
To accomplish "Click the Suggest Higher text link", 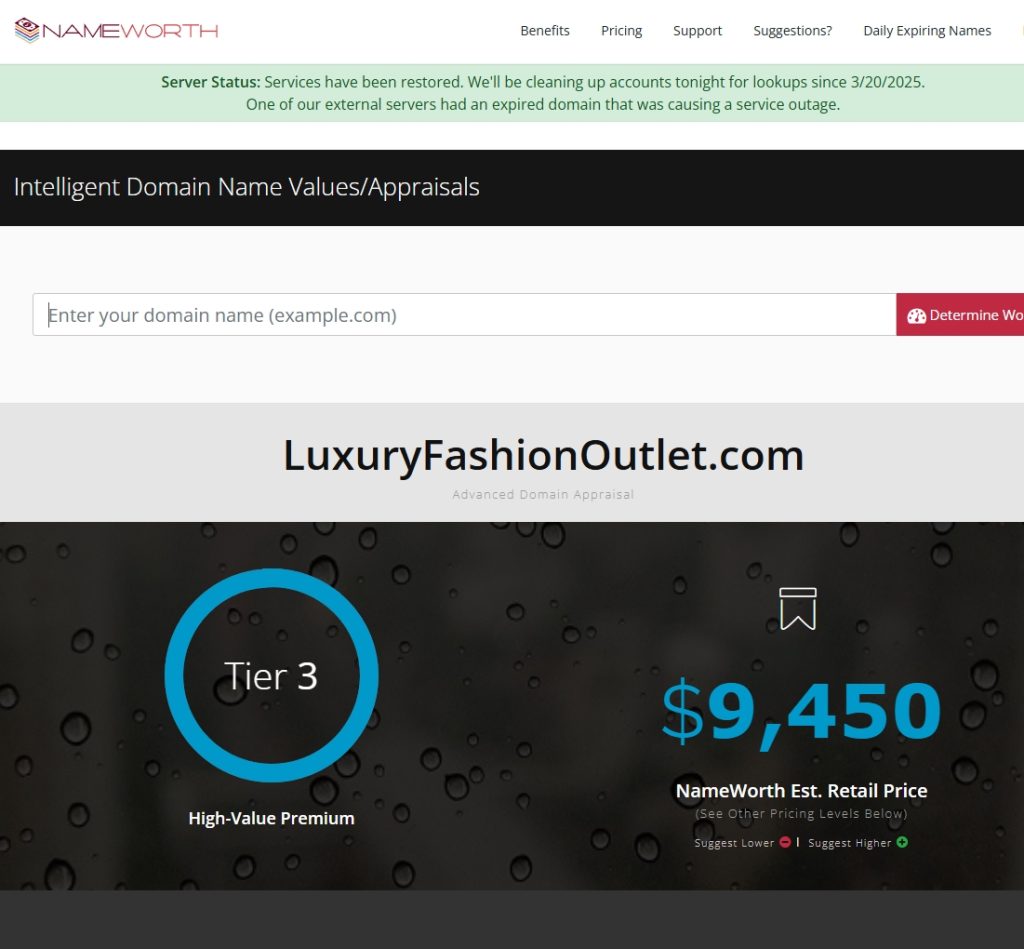I will tap(849, 843).
